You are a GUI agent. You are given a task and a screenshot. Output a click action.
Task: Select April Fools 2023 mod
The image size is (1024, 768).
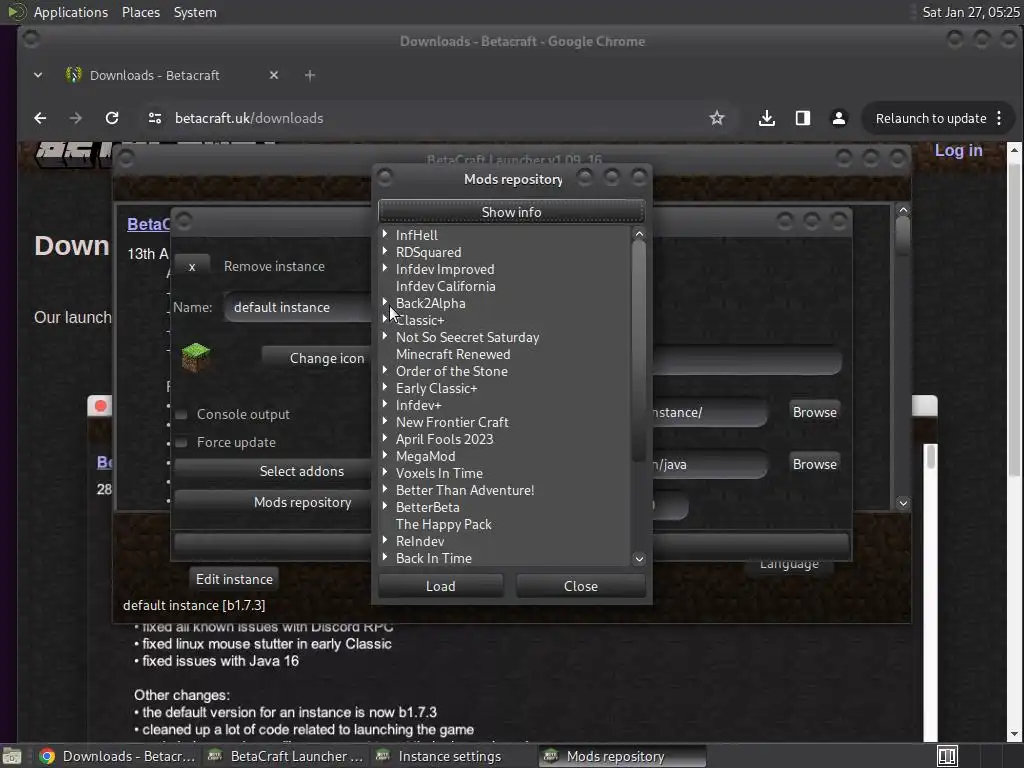coord(445,440)
